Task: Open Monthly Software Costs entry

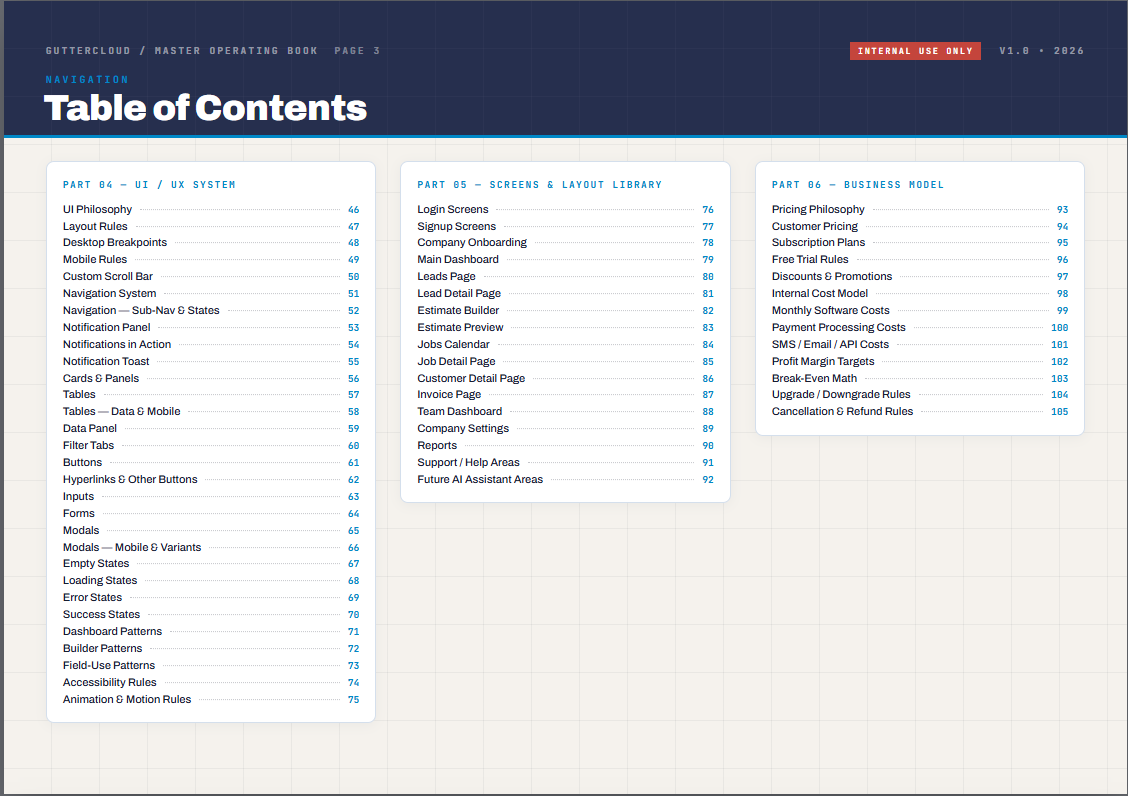Action: tap(920, 310)
